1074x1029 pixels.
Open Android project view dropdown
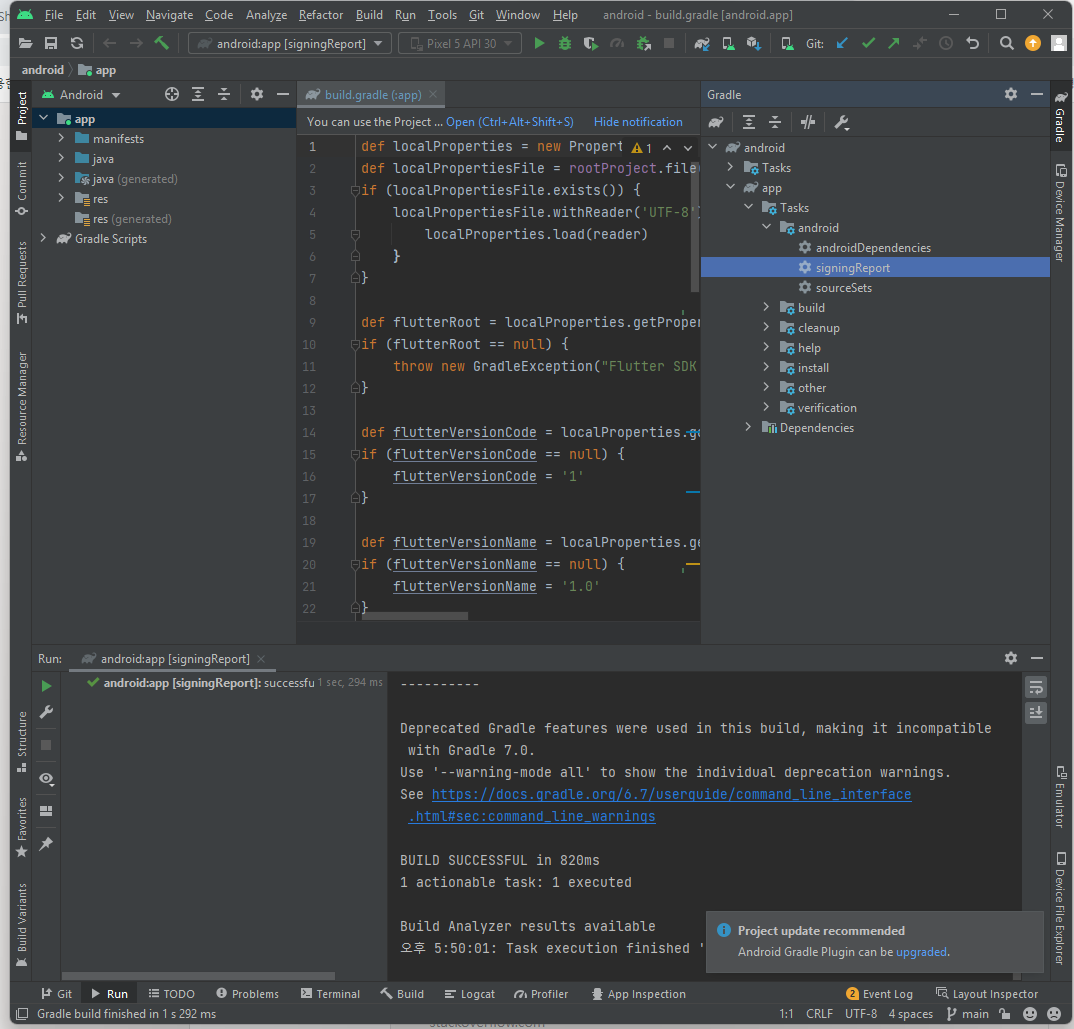click(x=81, y=95)
